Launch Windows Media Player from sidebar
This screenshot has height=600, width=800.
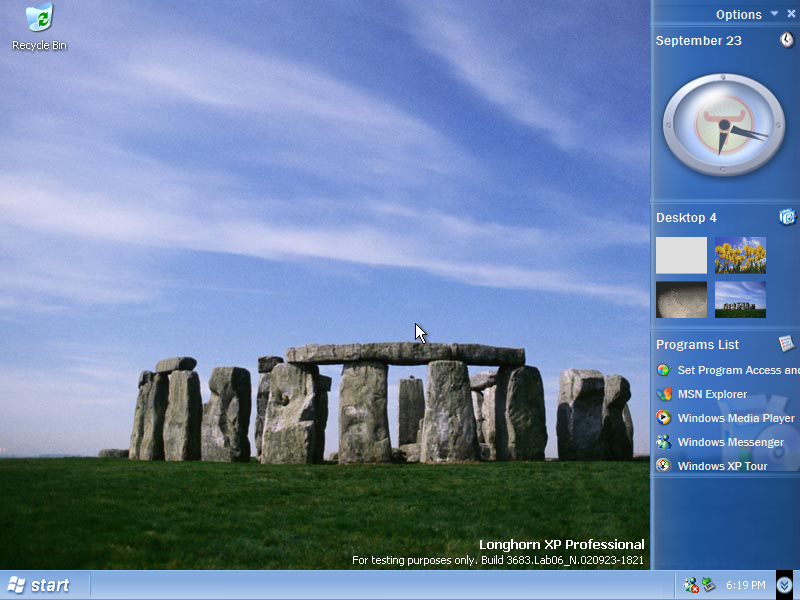pos(735,418)
